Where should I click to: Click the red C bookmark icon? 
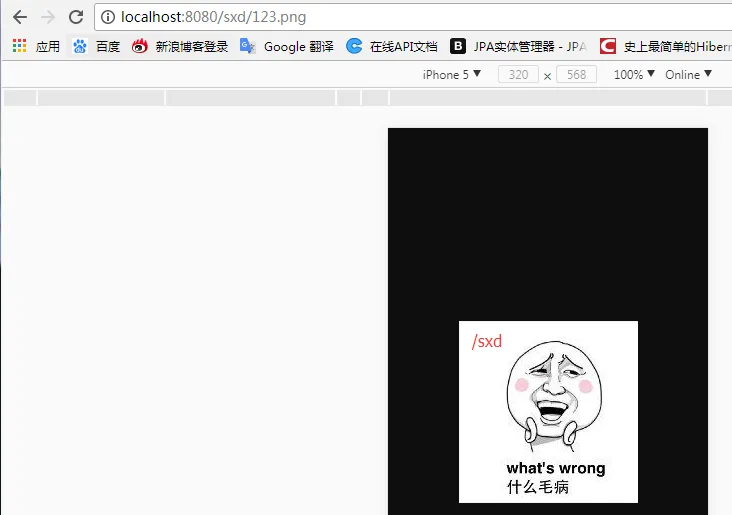click(608, 46)
